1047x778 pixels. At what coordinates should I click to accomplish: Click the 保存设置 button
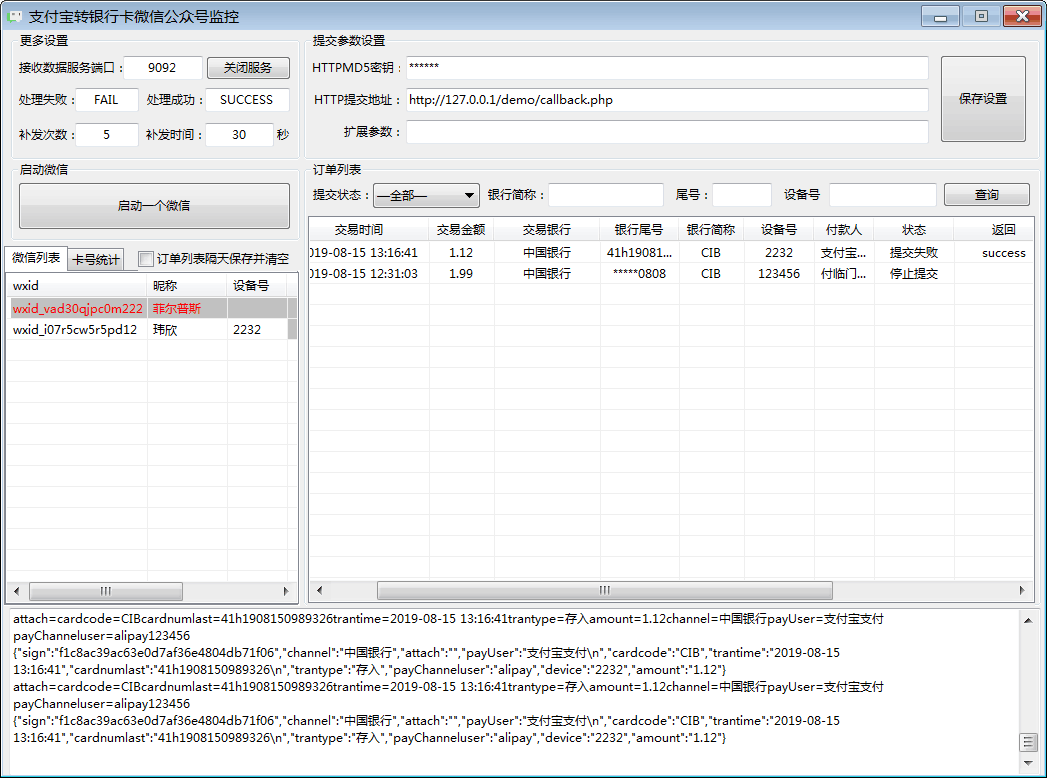point(982,99)
